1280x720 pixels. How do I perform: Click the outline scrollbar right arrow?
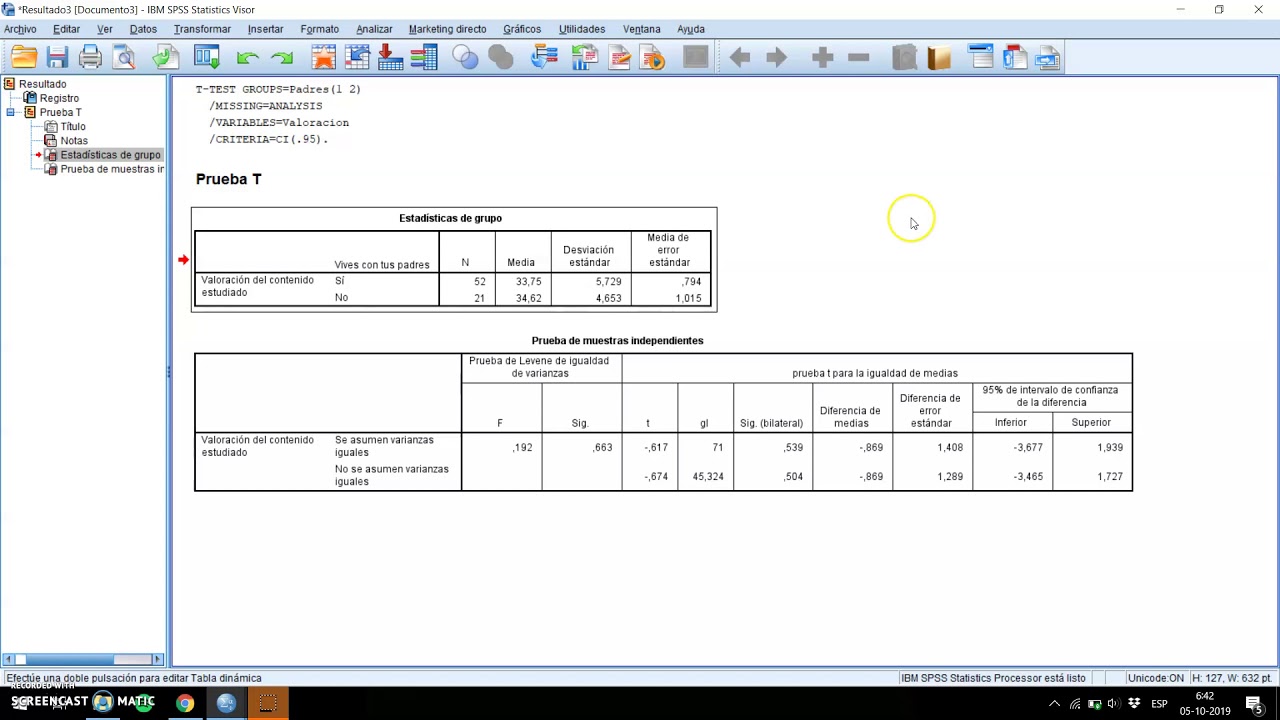coord(157,659)
